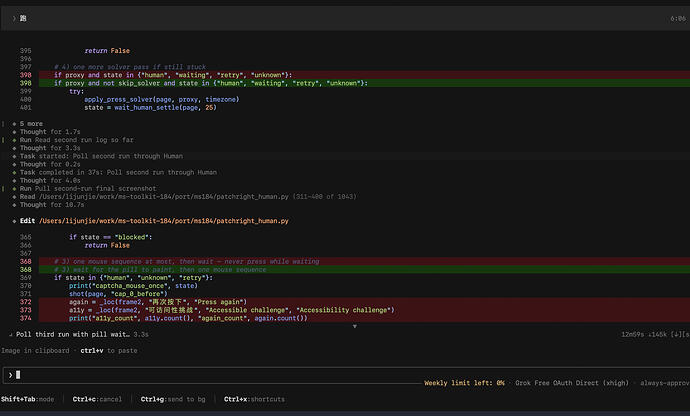
Task: Select line 395 'return False'
Action: click(107, 51)
